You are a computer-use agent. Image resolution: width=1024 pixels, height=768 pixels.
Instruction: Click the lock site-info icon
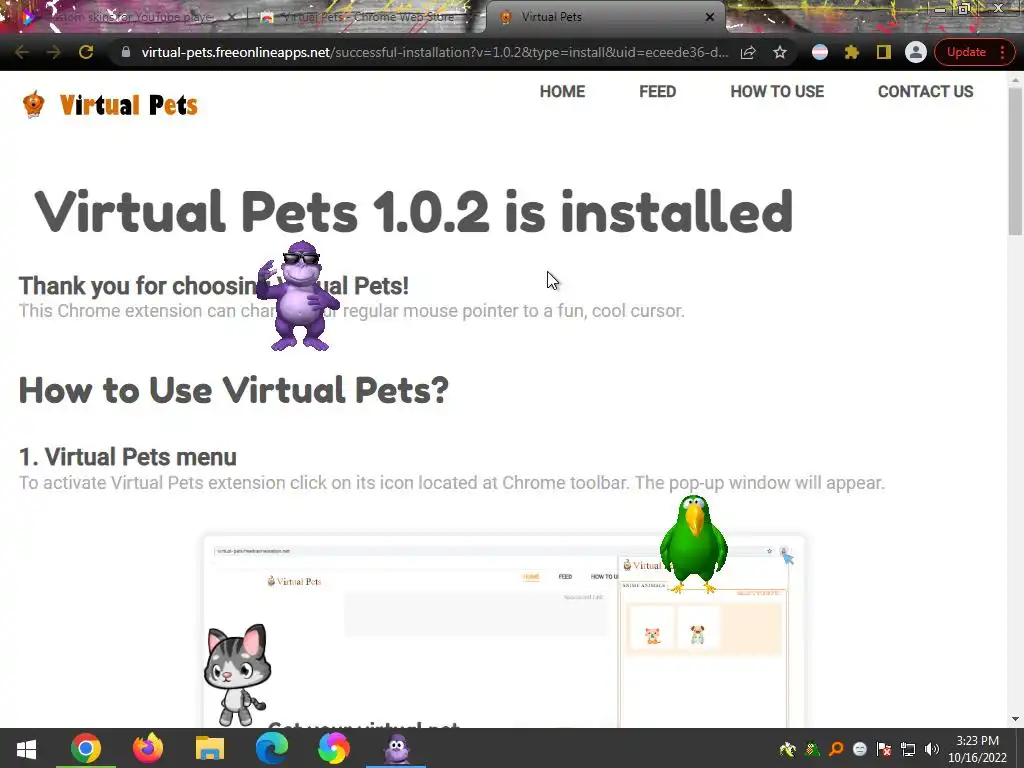point(126,52)
